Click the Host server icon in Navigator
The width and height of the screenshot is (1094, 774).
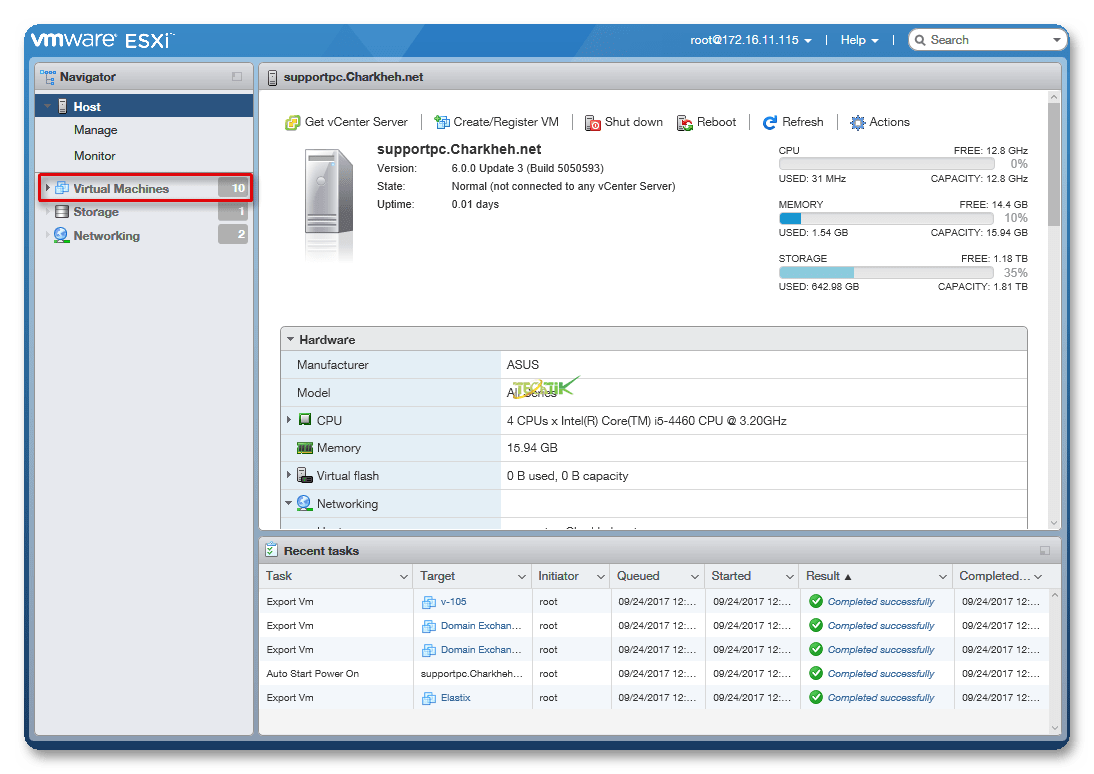pos(62,107)
